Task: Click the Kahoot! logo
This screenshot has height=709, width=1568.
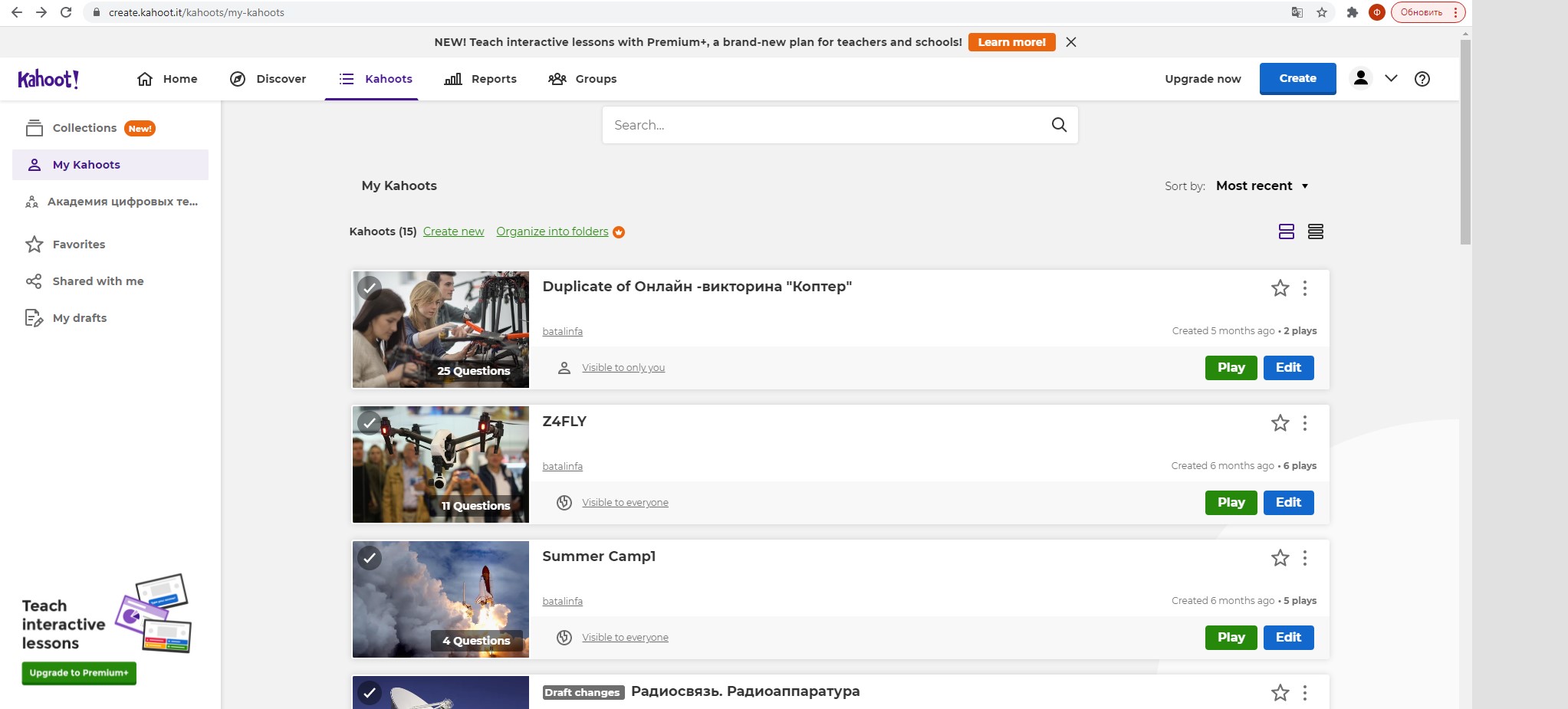Action: [48, 79]
